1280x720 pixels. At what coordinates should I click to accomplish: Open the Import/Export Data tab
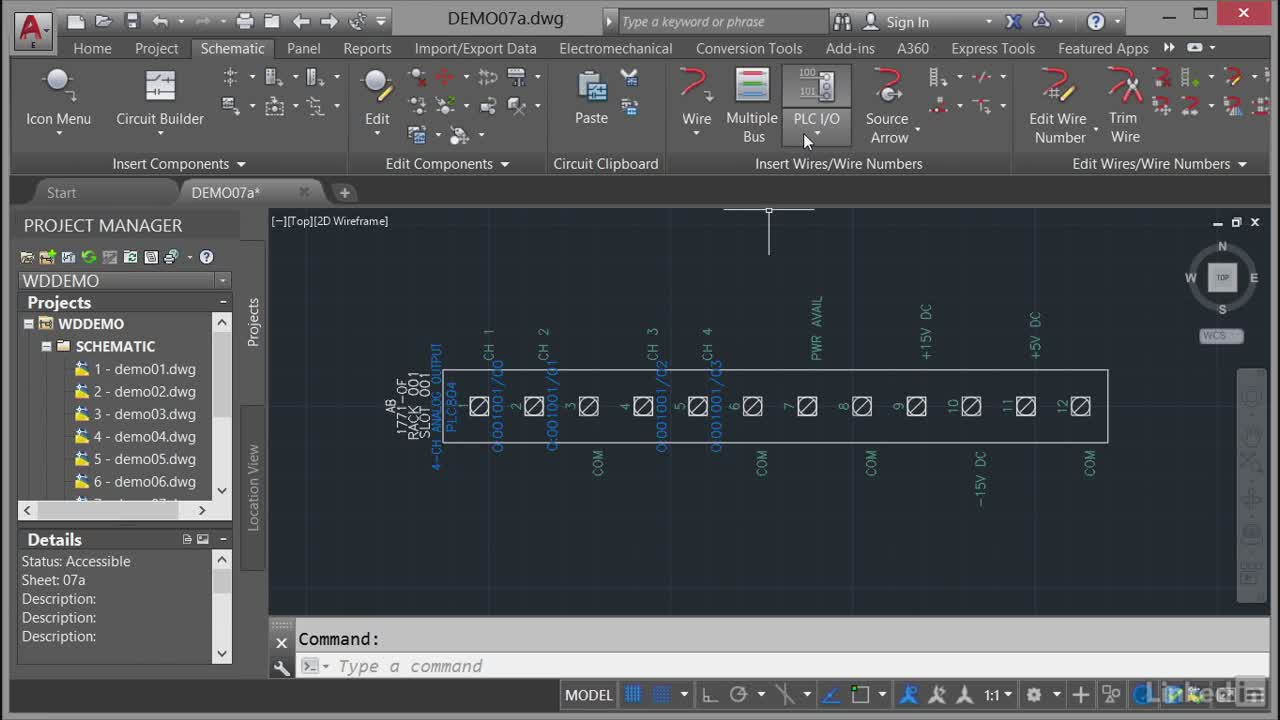[x=475, y=48]
